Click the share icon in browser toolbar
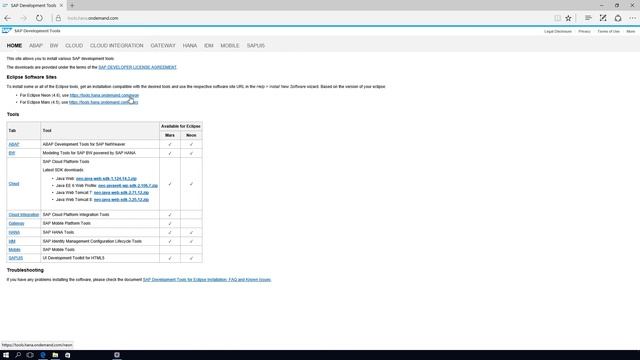Image resolution: width=640 pixels, height=360 pixels. pos(618,18)
